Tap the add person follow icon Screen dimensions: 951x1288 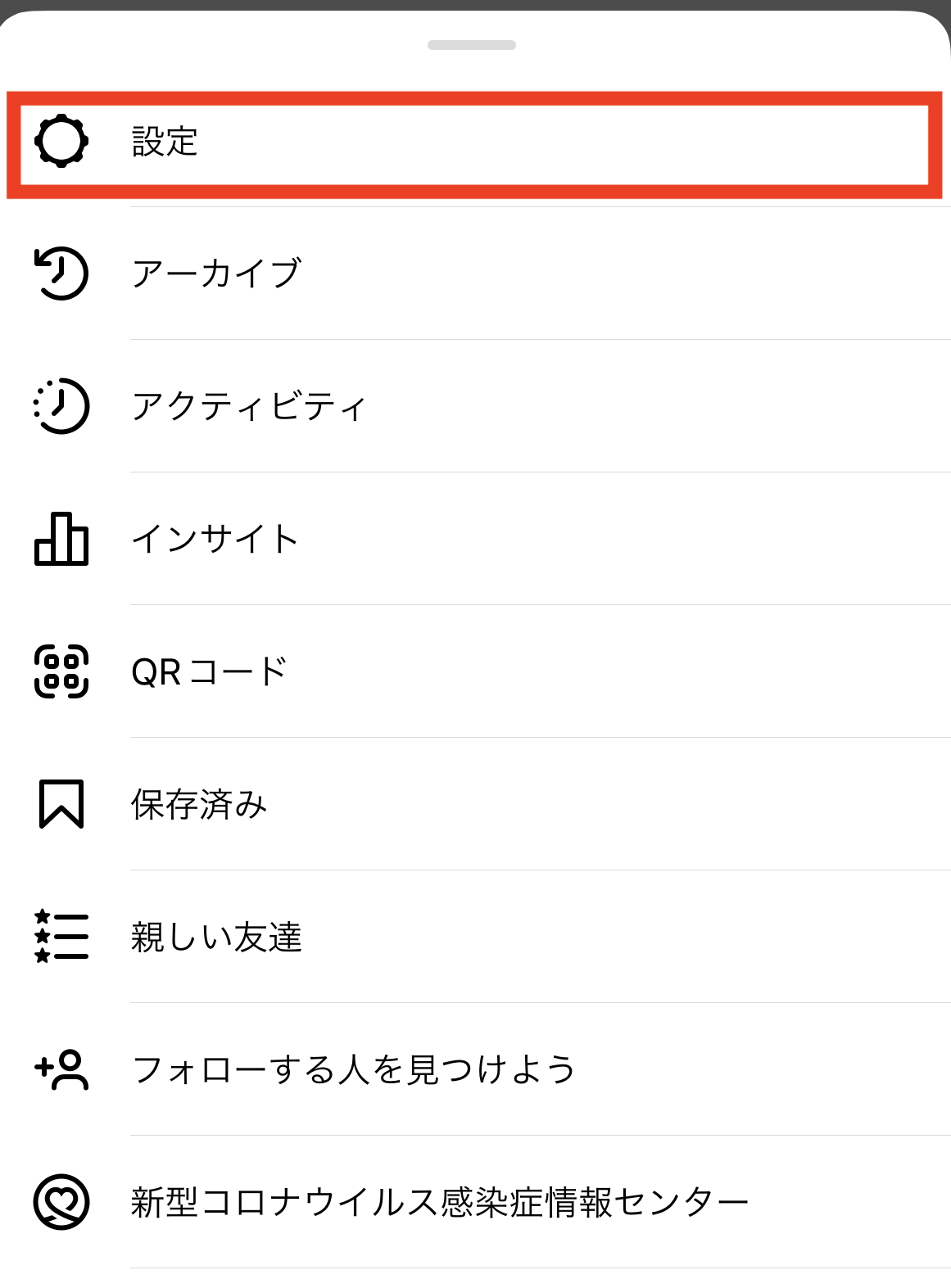click(x=61, y=1069)
